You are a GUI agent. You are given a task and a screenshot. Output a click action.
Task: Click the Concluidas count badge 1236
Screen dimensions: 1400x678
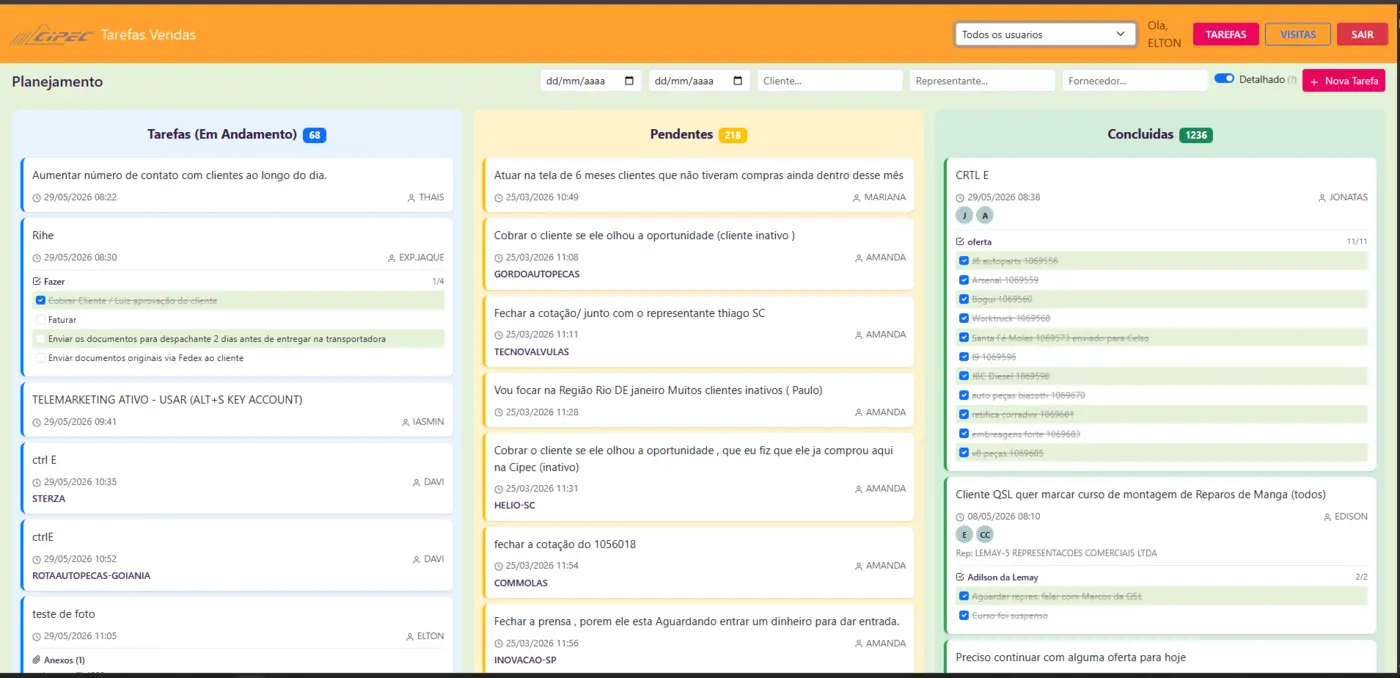pyautogui.click(x=1196, y=135)
